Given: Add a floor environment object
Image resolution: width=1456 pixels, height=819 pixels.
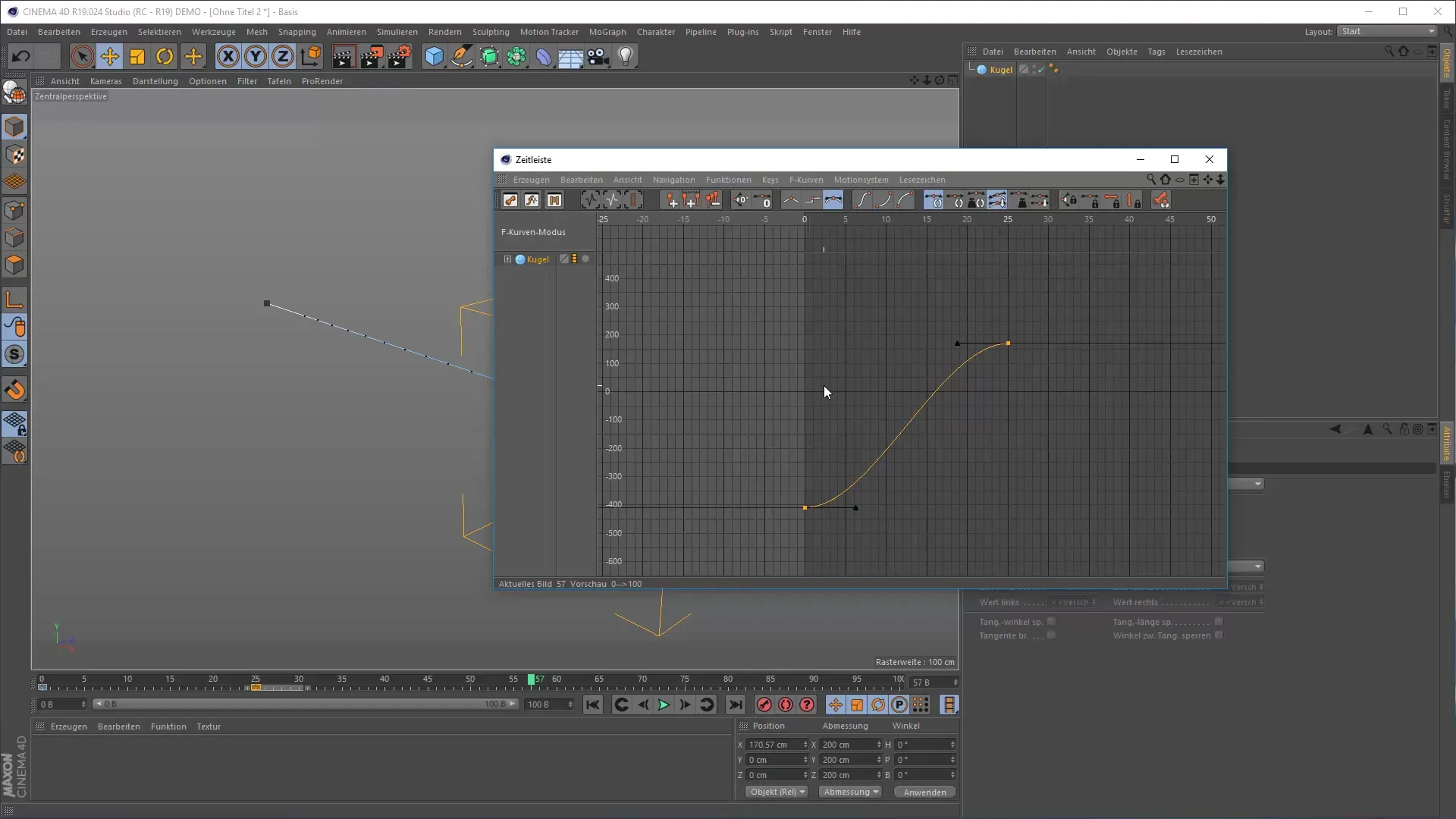Looking at the screenshot, I should tap(571, 56).
